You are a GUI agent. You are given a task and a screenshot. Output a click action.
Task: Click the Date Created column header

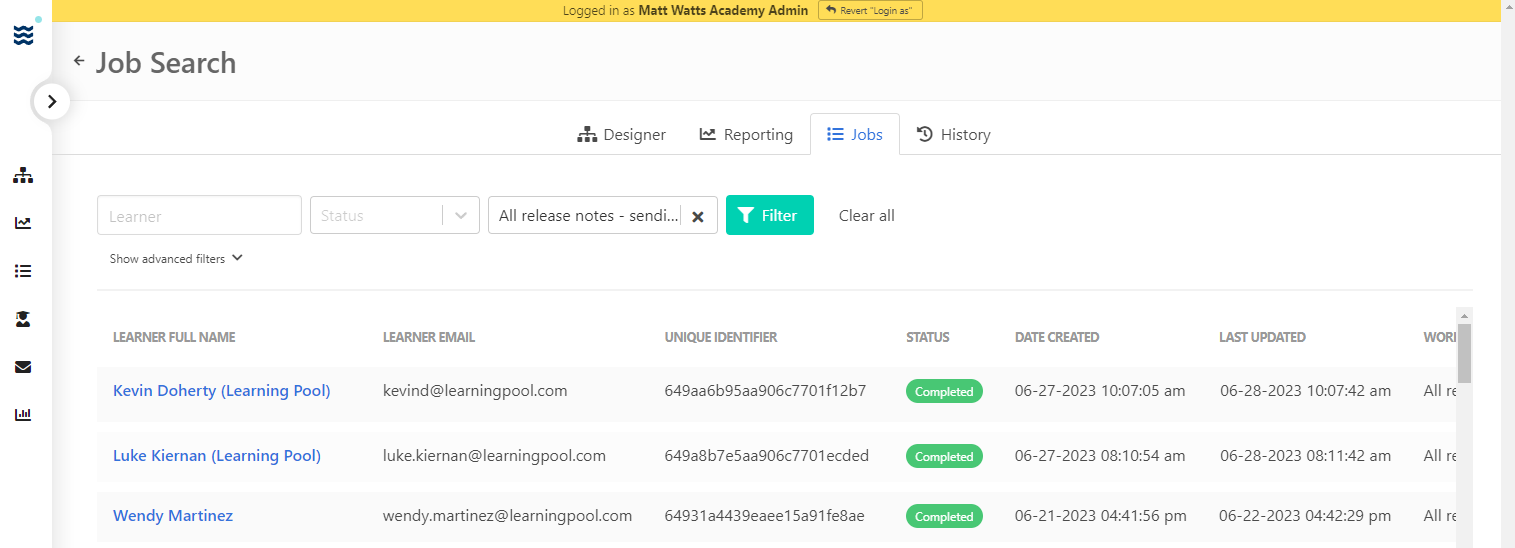click(x=1057, y=337)
